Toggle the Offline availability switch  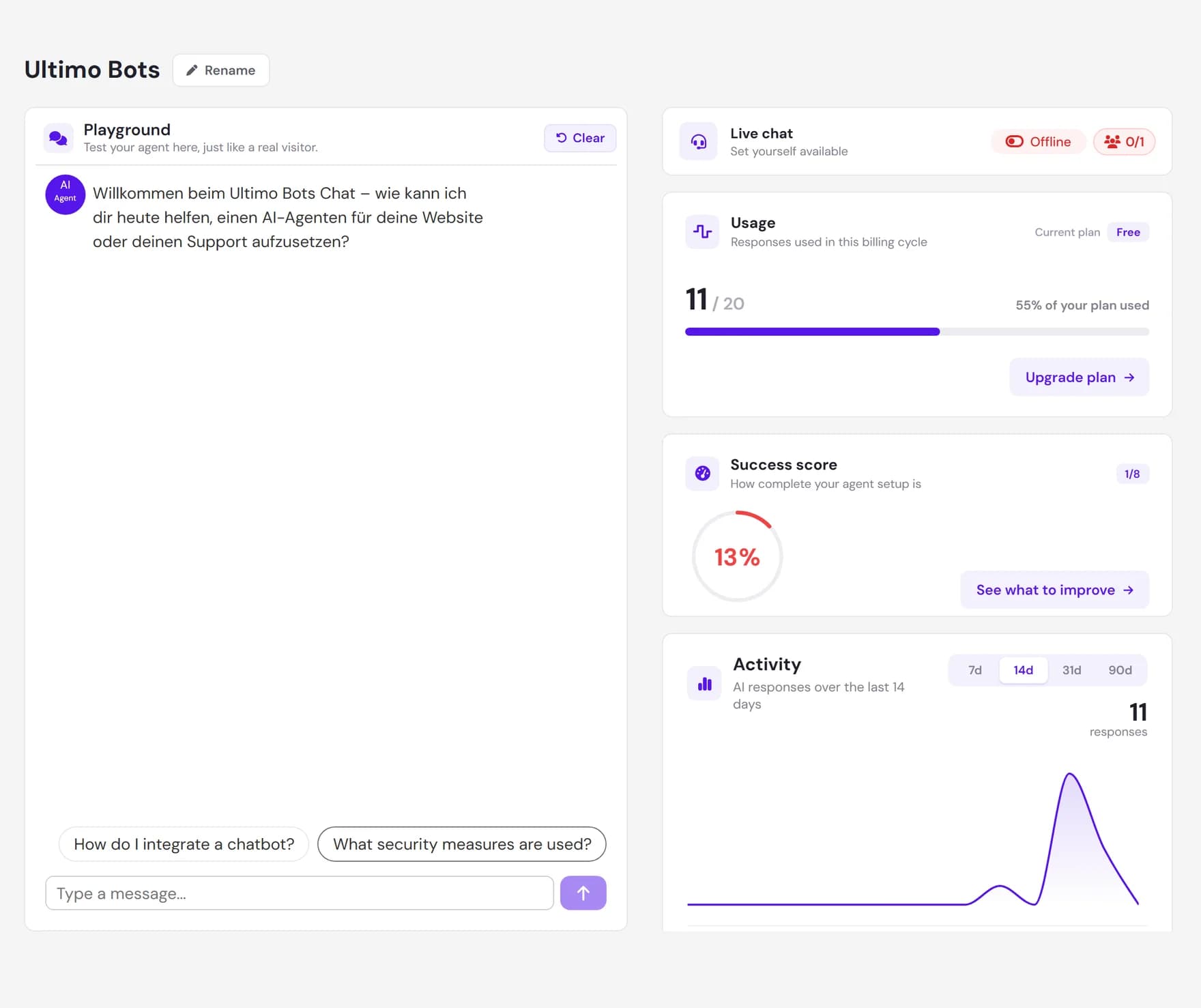pos(1038,141)
